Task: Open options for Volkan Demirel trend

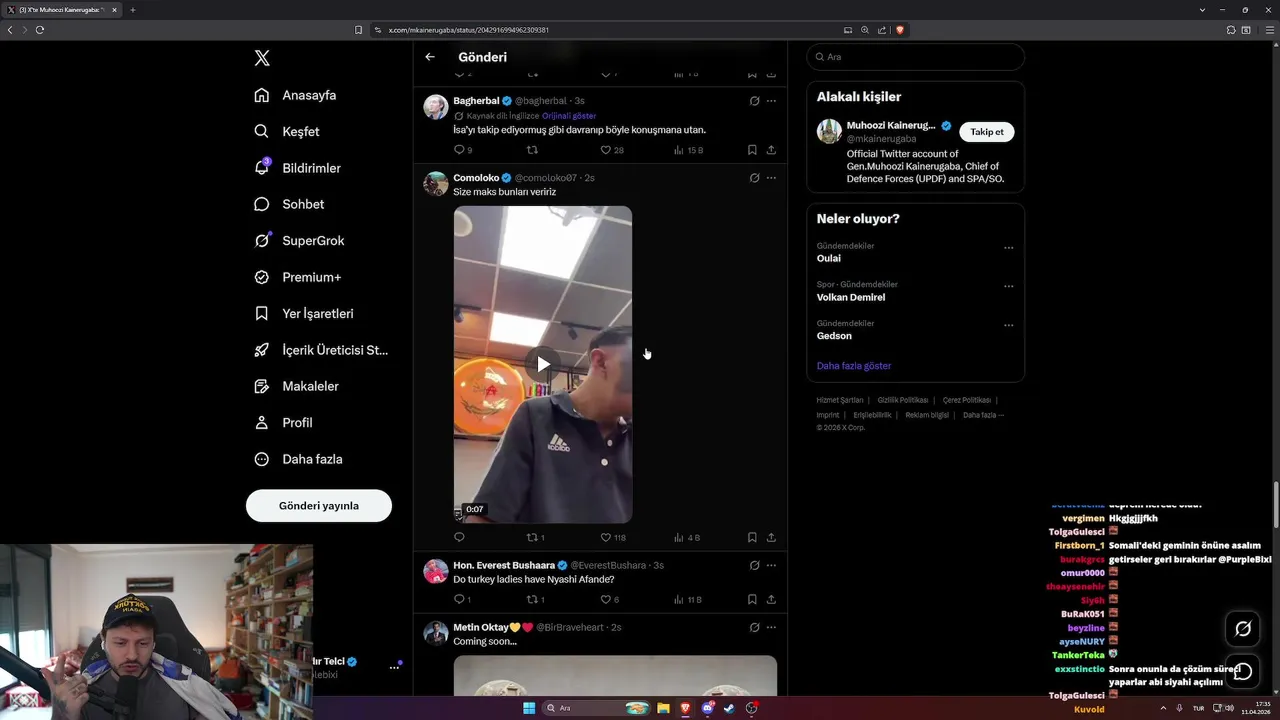Action: (x=1008, y=286)
